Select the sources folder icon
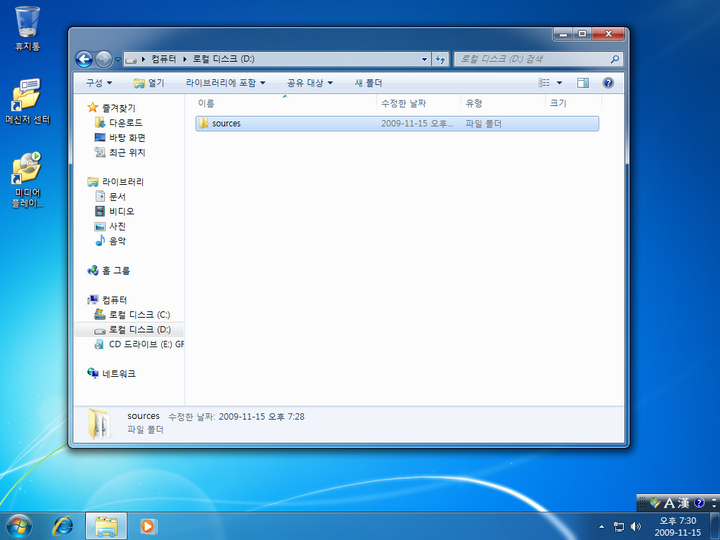 pyautogui.click(x=203, y=123)
